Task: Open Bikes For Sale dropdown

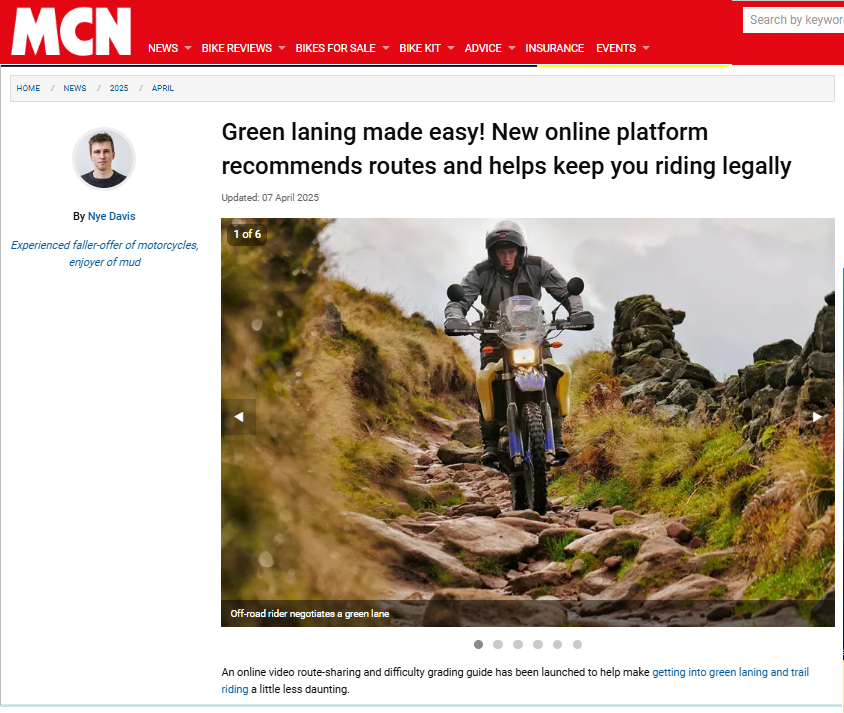Action: pyautogui.click(x=342, y=48)
